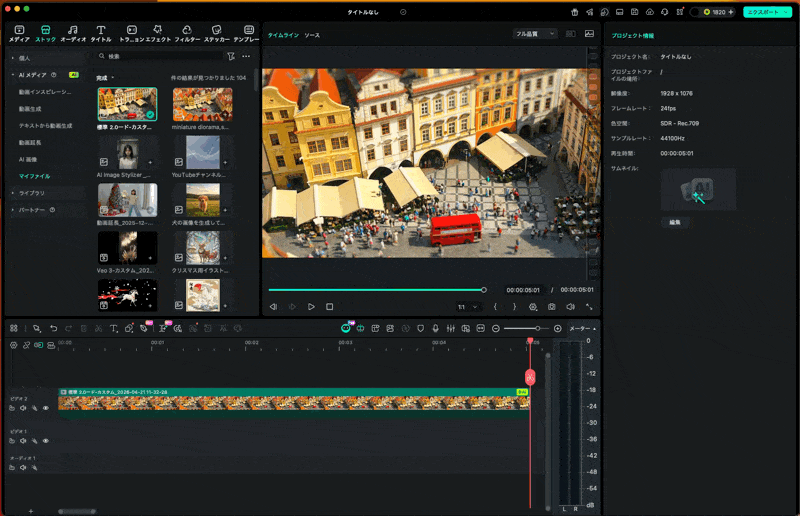Open the timeline layout grid icon
The width and height of the screenshot is (800, 516).
click(x=14, y=328)
